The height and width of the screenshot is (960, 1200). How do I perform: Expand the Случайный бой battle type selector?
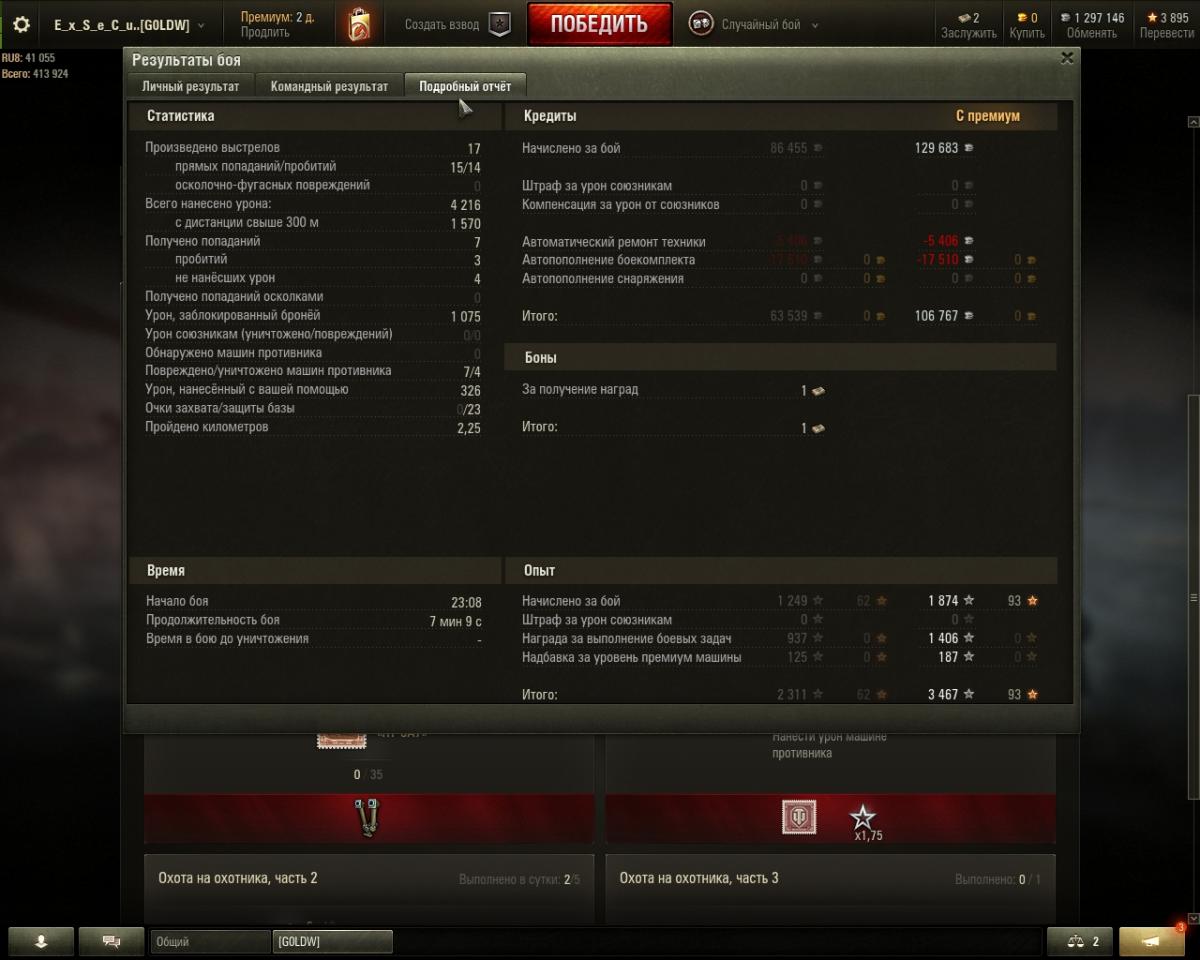tap(814, 26)
